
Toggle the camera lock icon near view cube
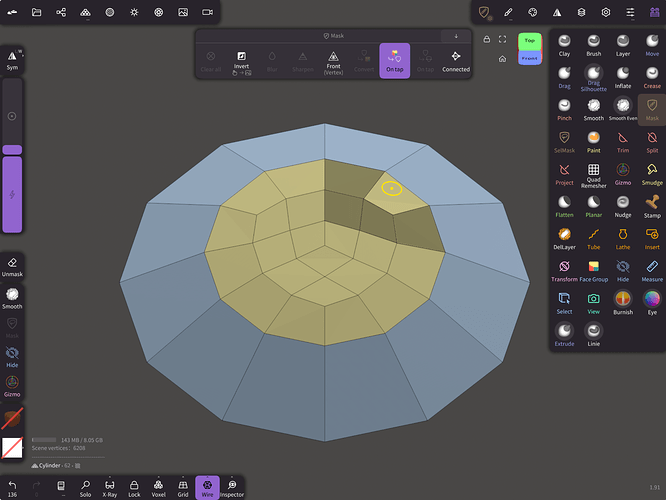(487, 40)
